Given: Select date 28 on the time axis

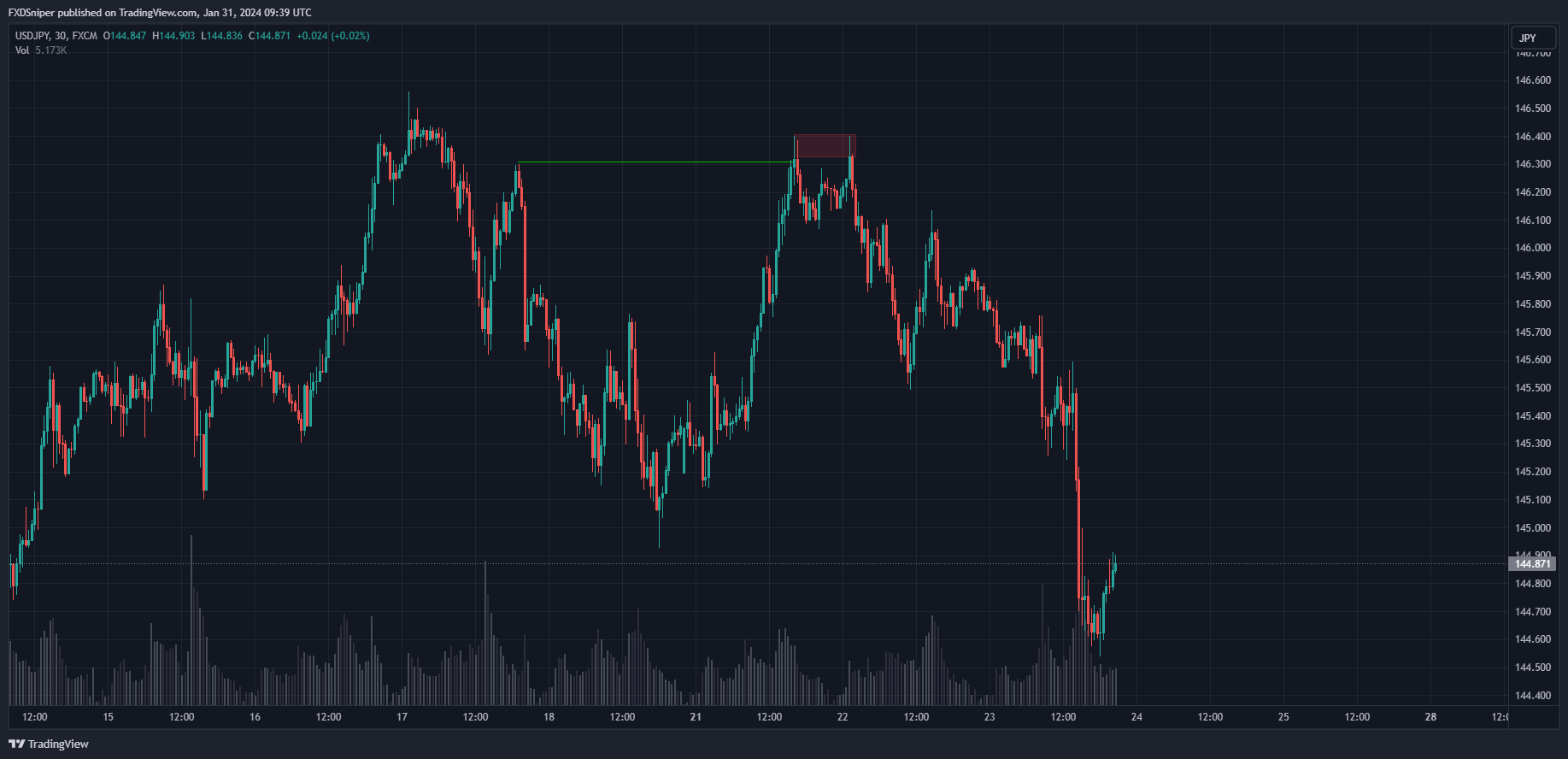Looking at the screenshot, I should click(1430, 717).
